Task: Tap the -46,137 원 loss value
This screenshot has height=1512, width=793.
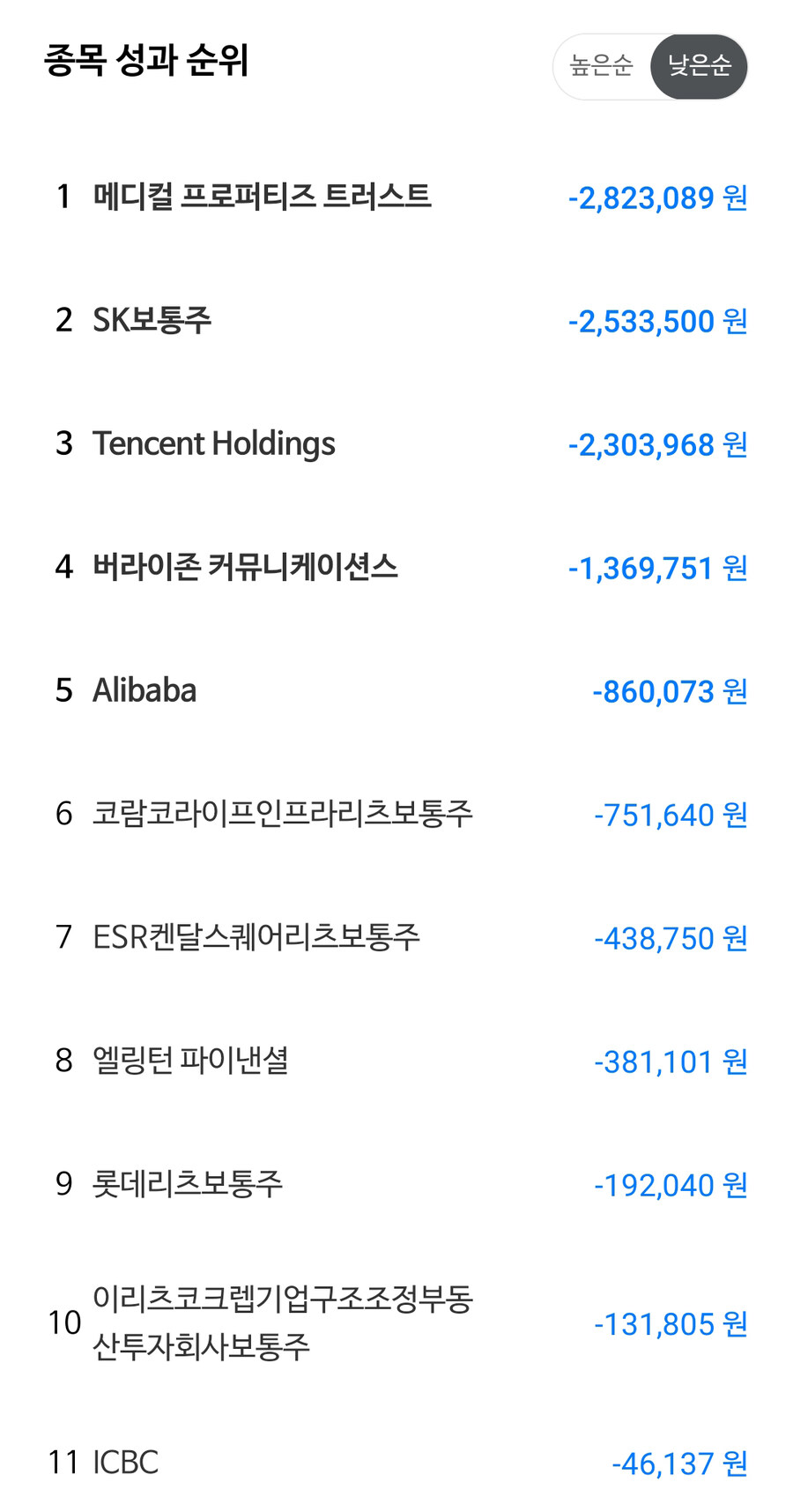Action: (679, 1464)
